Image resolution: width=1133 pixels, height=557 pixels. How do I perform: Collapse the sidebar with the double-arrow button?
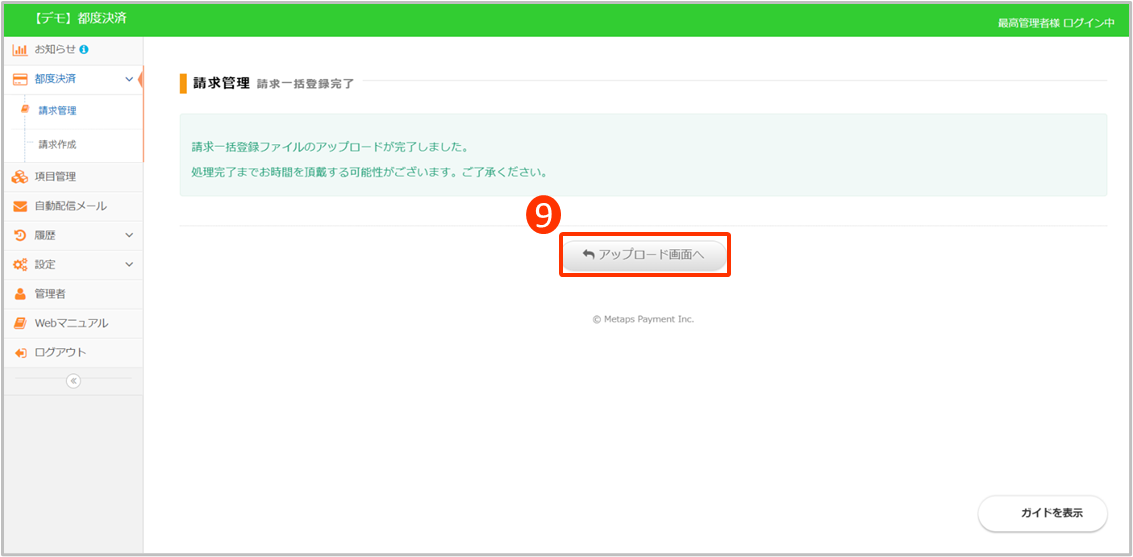(73, 381)
